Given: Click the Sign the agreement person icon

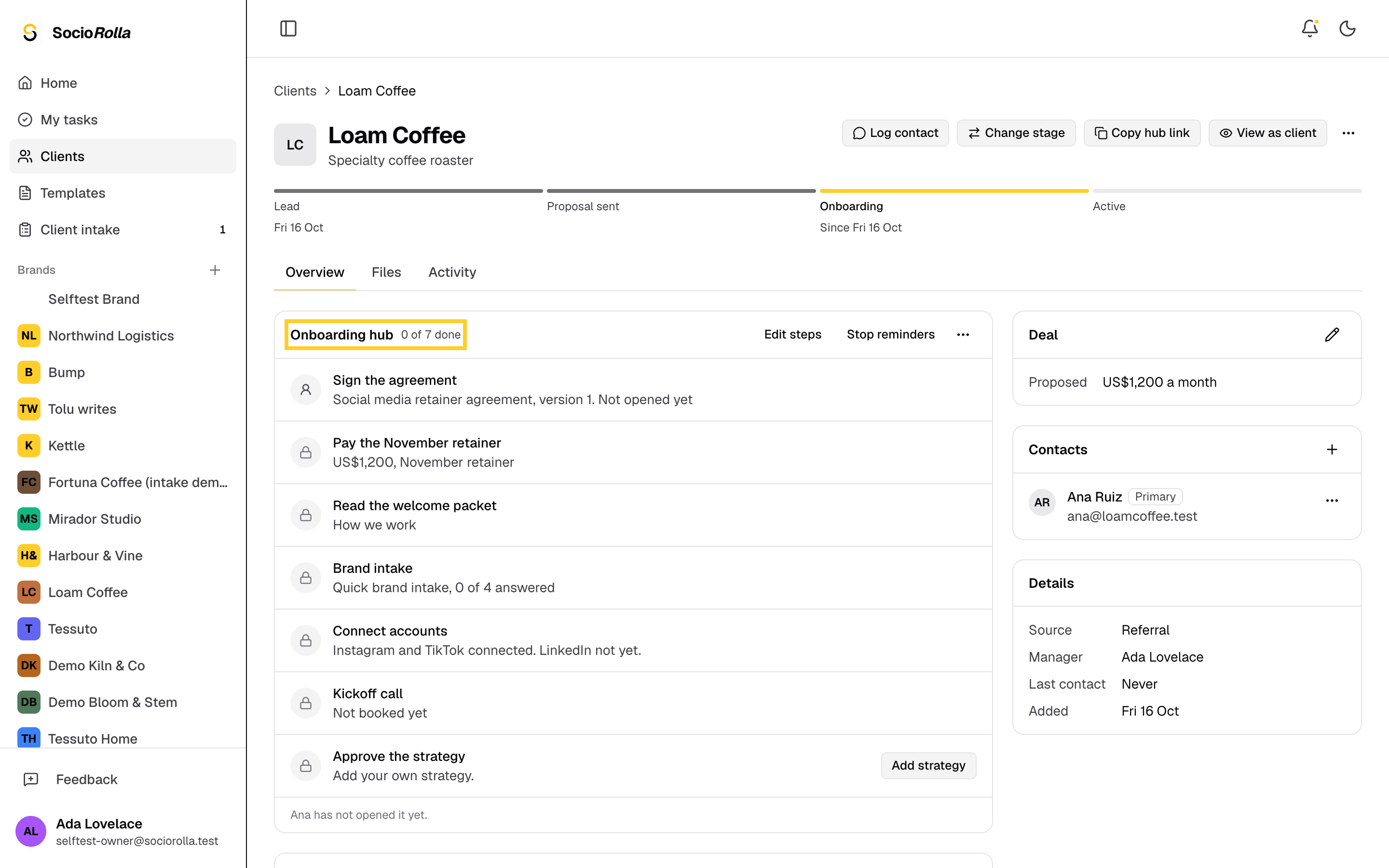Looking at the screenshot, I should click(306, 390).
